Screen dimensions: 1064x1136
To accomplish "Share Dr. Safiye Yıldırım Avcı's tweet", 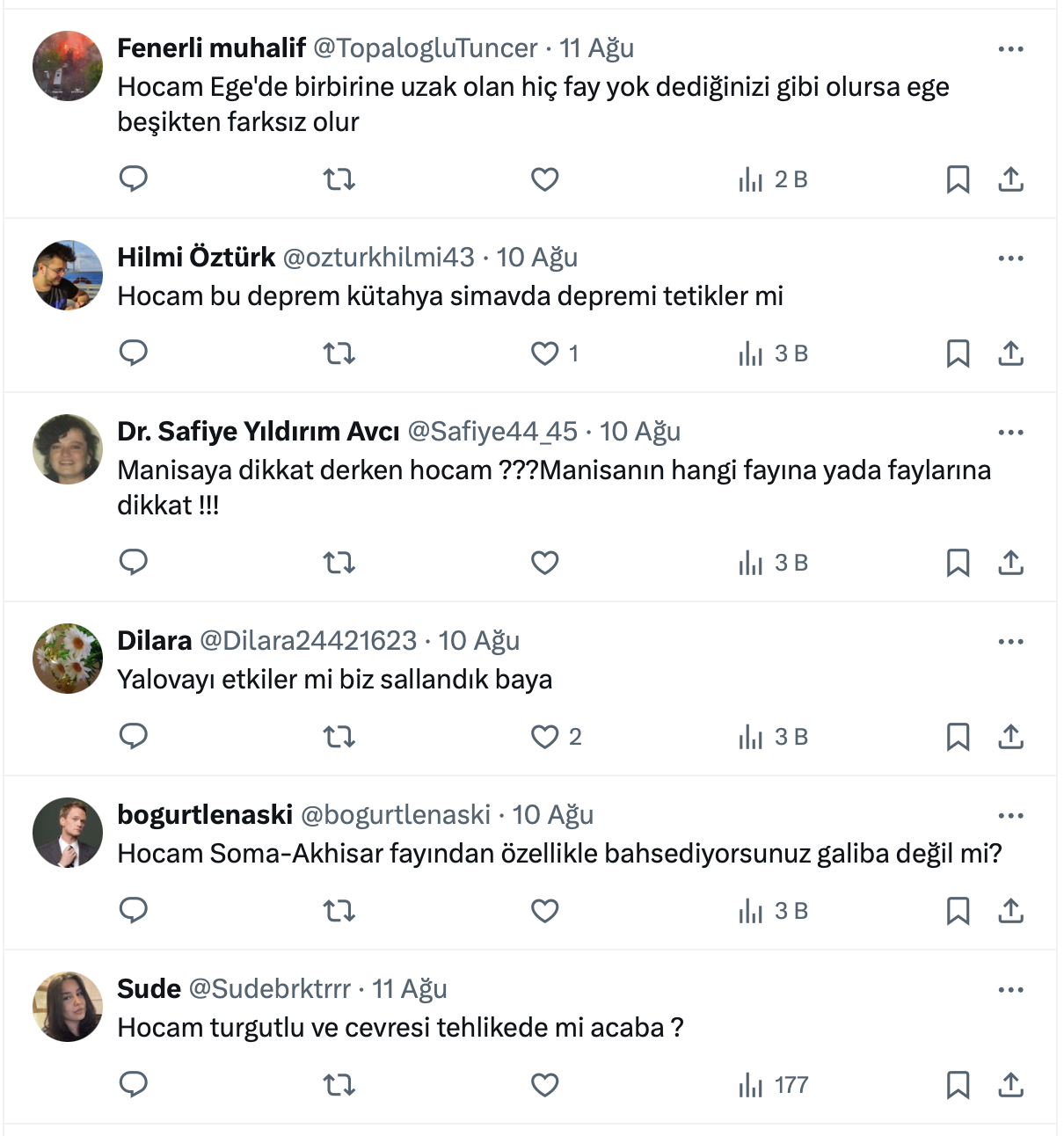I will (1011, 563).
